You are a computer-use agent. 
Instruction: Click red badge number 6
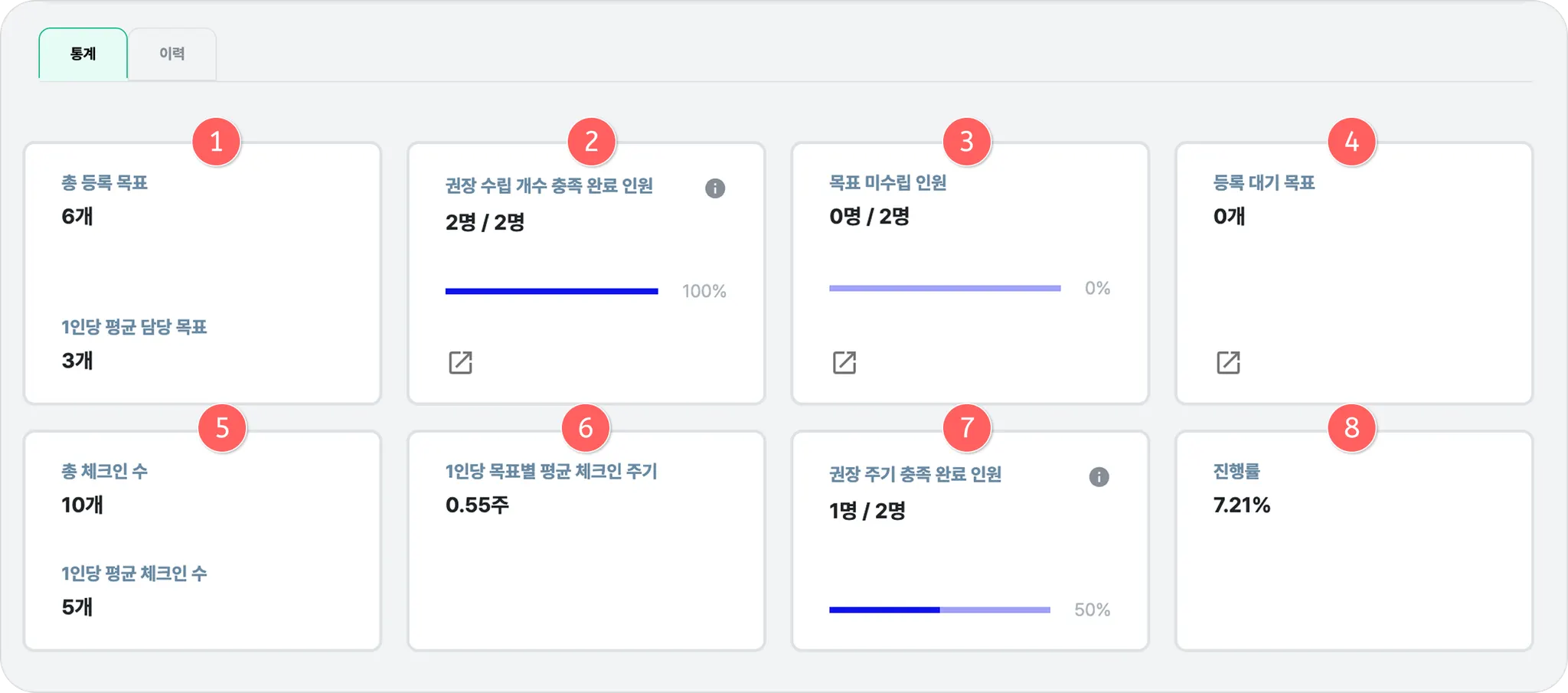pos(586,427)
